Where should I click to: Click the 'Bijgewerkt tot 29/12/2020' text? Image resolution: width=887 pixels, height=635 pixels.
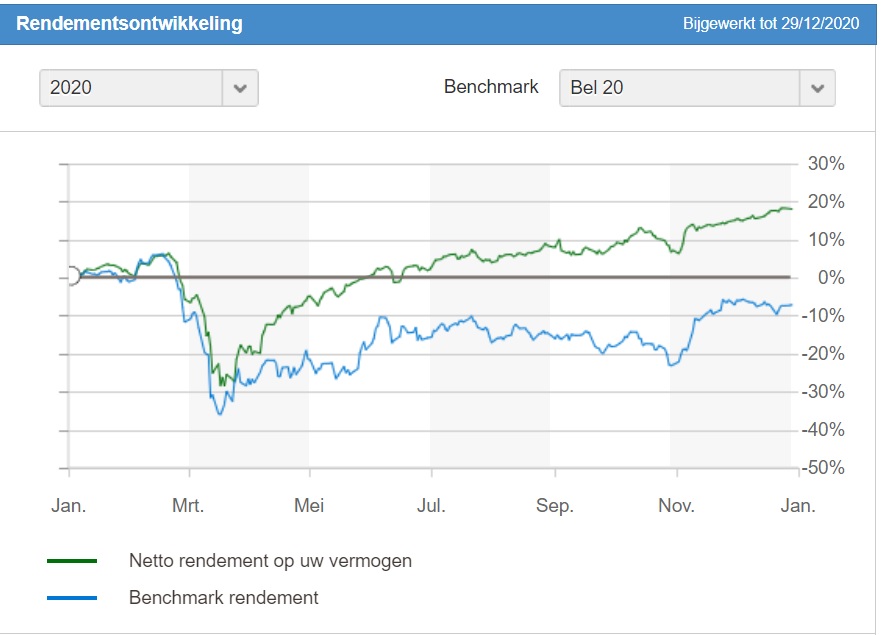coord(771,23)
